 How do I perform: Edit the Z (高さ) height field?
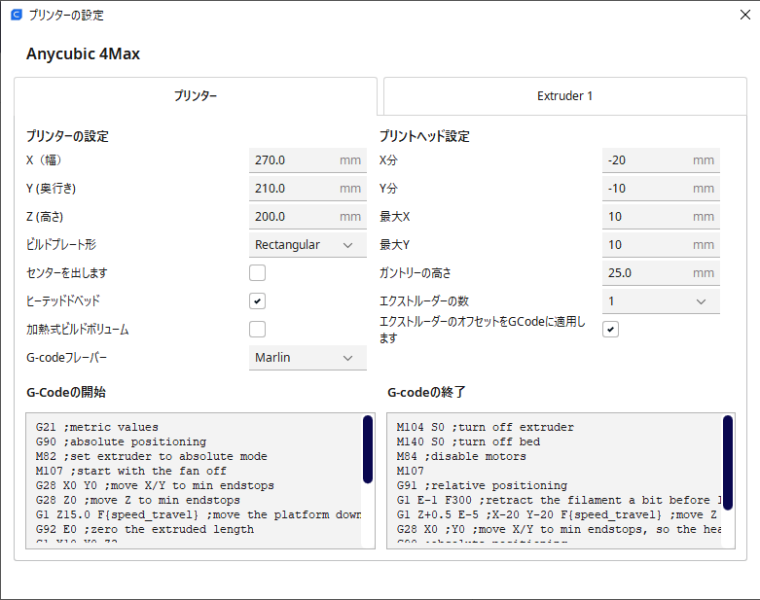(308, 217)
